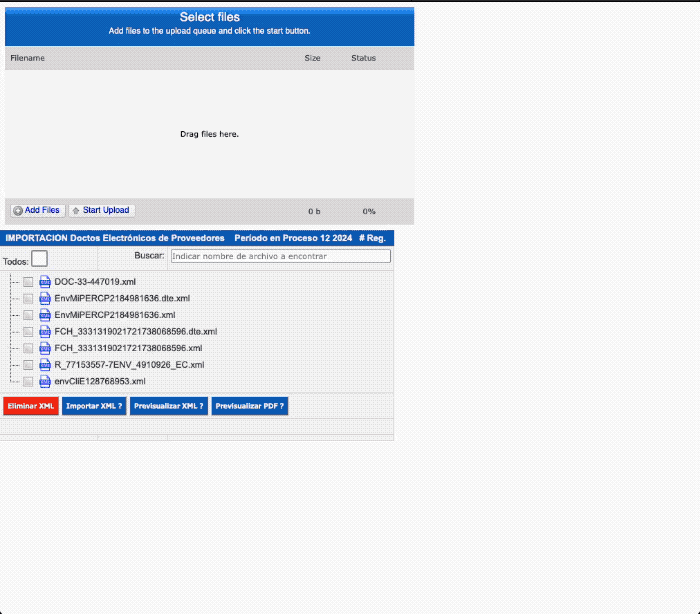Select file name FCH_3331319021721738068596.dte.xml
Viewport: 700px width, 614px height.
[x=136, y=331]
